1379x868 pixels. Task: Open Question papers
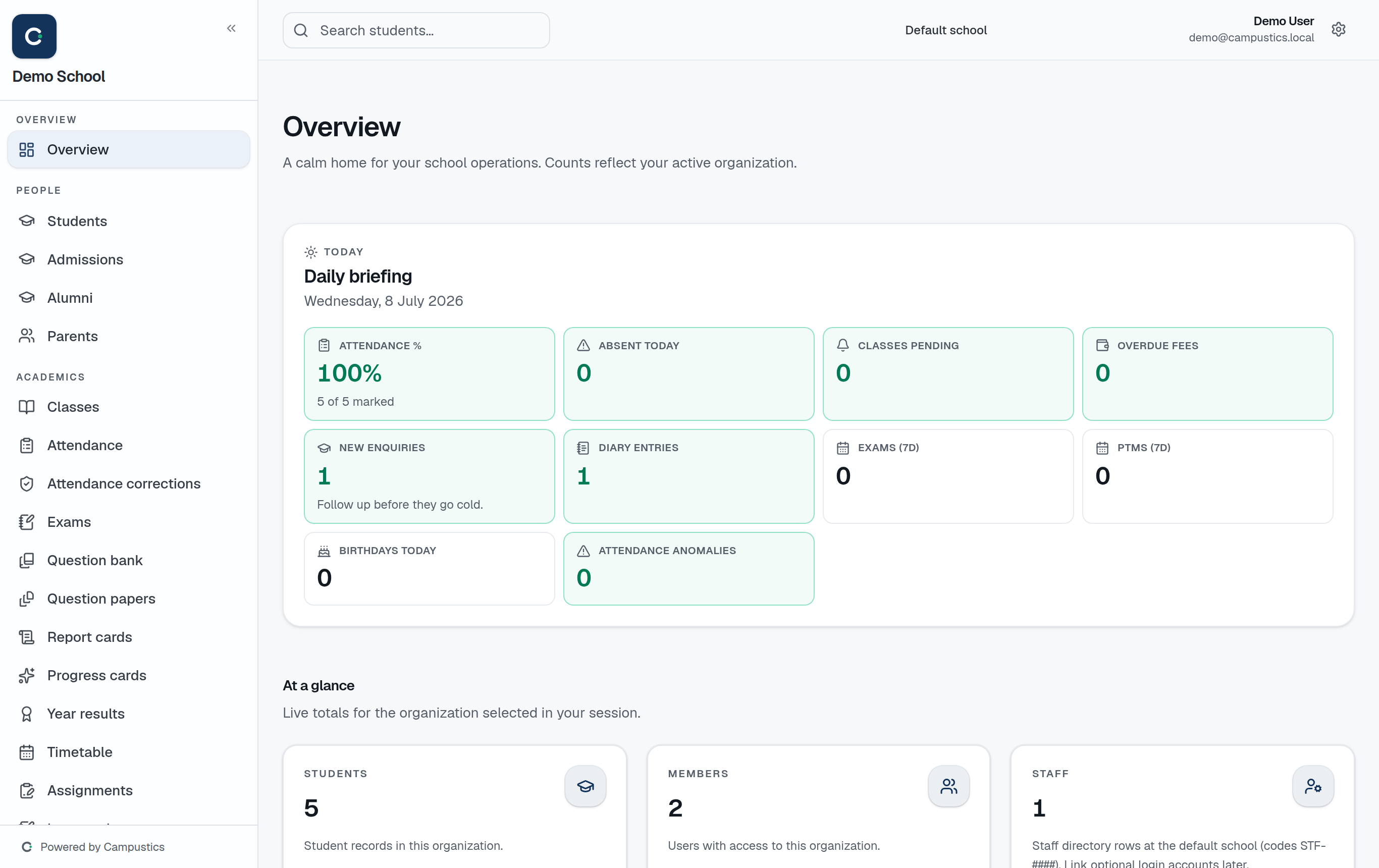pos(128,599)
